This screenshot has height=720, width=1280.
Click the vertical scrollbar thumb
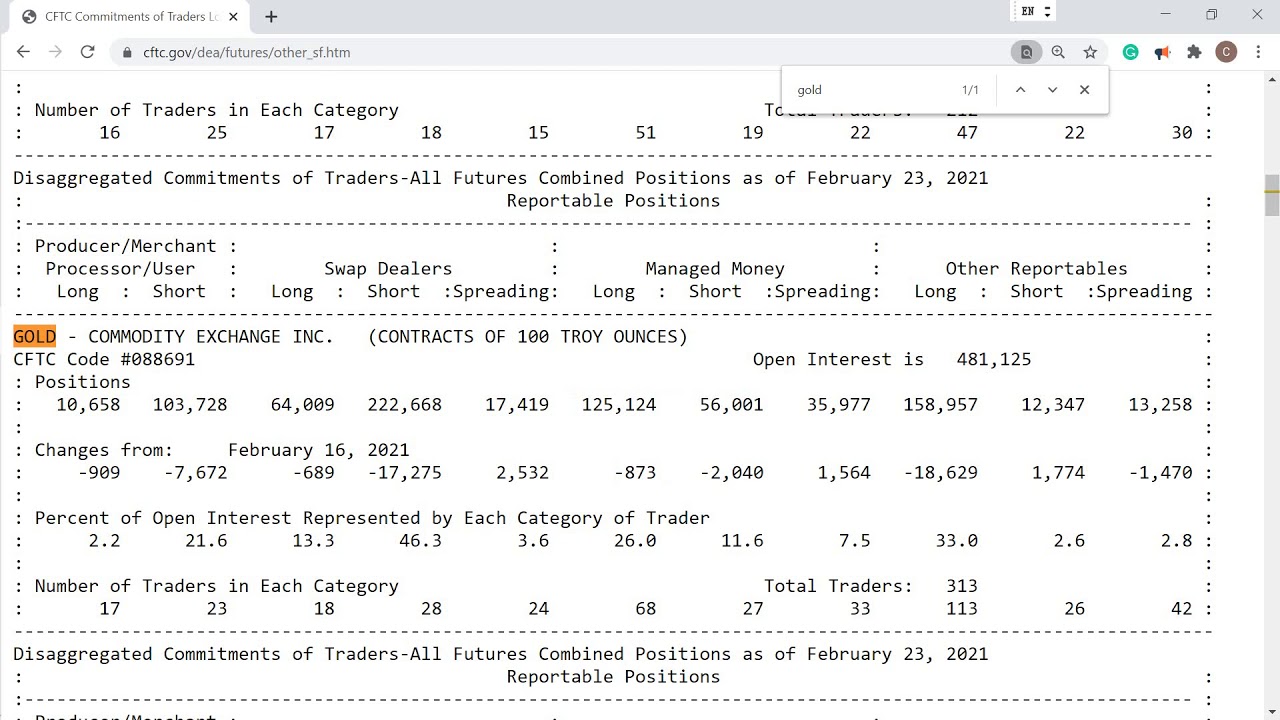(x=1272, y=195)
